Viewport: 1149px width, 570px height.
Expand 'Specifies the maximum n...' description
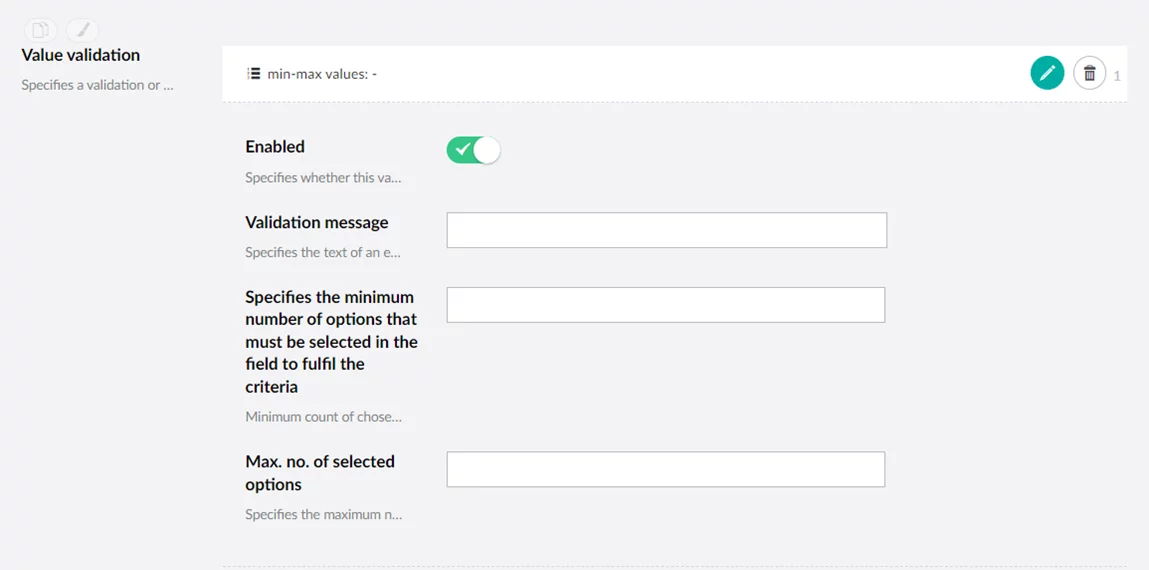(323, 514)
